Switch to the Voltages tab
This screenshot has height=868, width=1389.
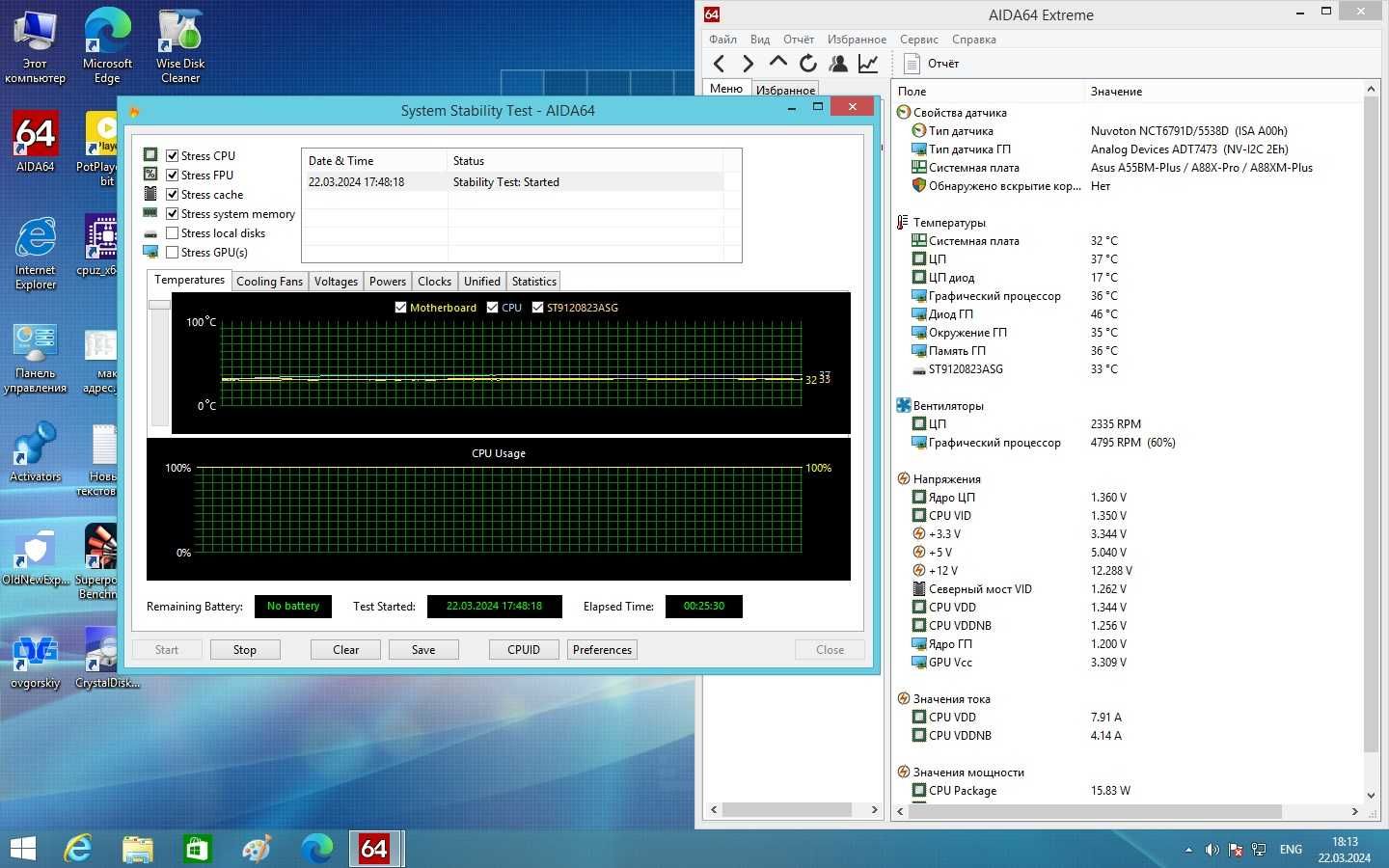coord(336,282)
